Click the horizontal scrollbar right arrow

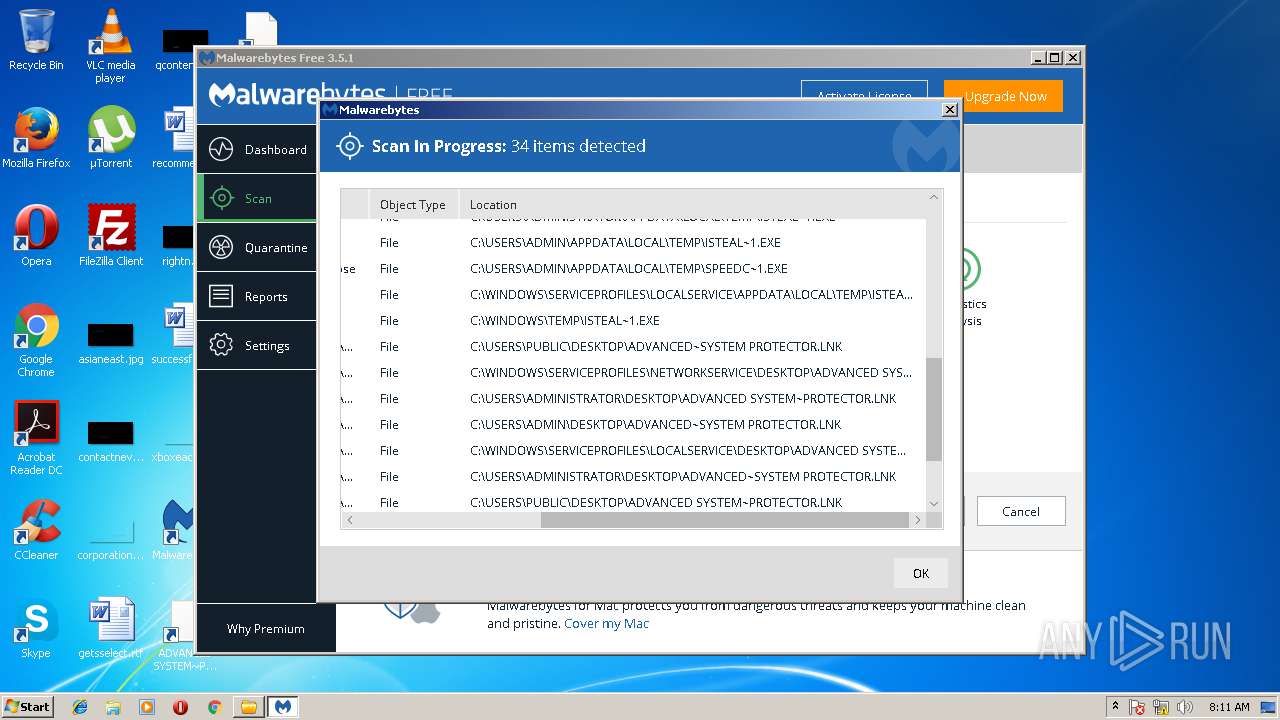(918, 520)
